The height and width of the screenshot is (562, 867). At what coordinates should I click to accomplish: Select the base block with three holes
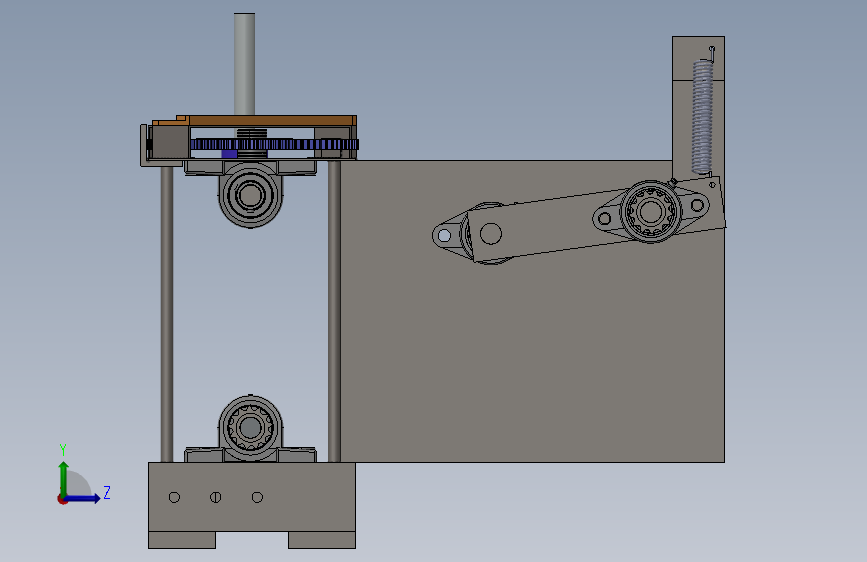[x=252, y=497]
